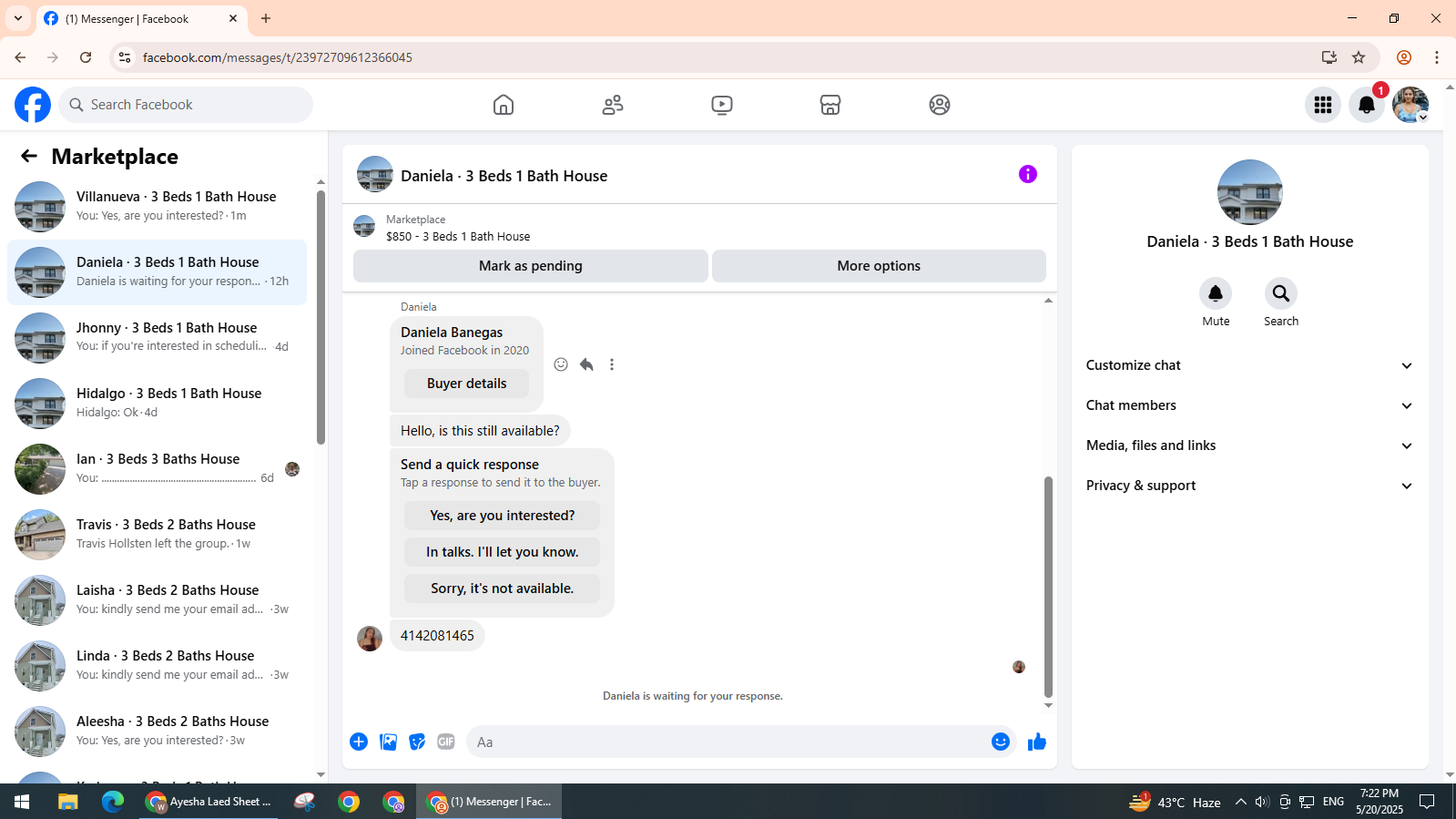Search in conversation magnifier icon
This screenshot has width=1456, height=819.
click(1281, 293)
